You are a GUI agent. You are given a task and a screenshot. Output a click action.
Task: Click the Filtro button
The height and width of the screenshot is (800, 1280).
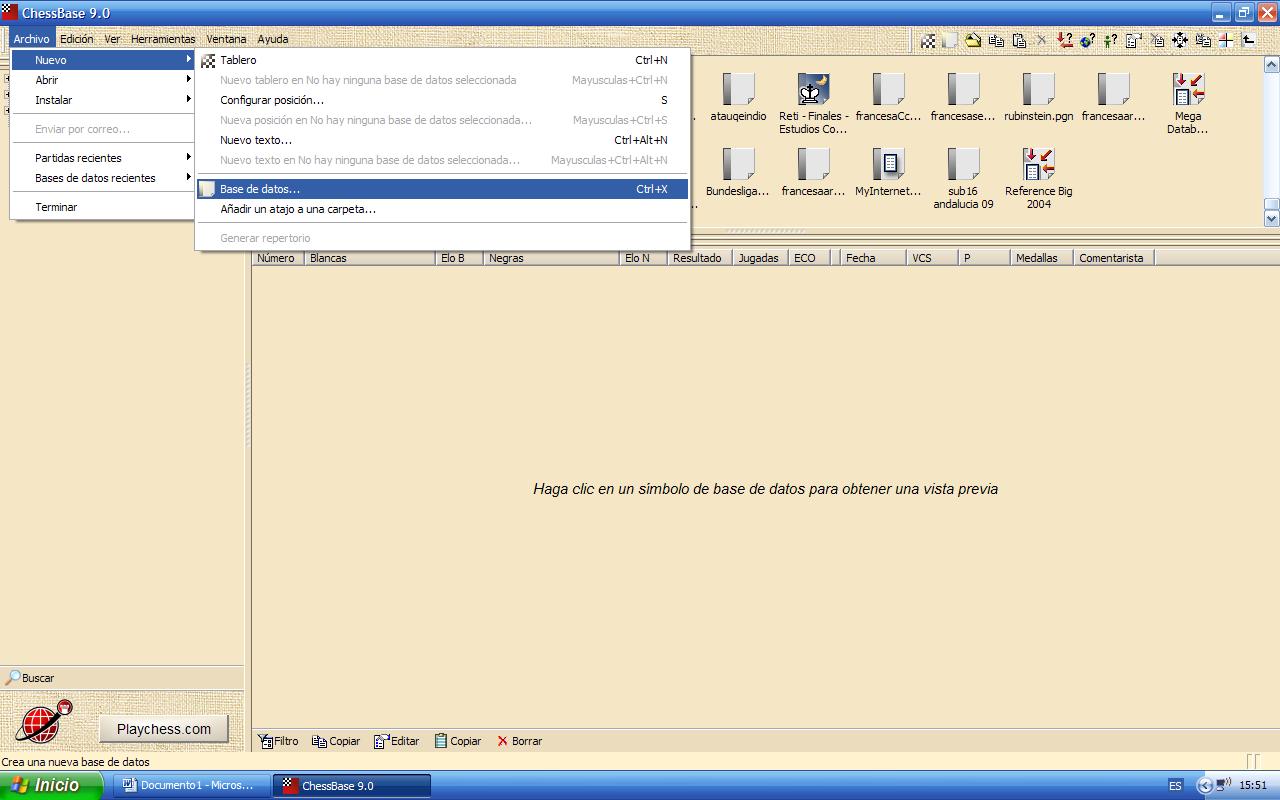pos(278,741)
